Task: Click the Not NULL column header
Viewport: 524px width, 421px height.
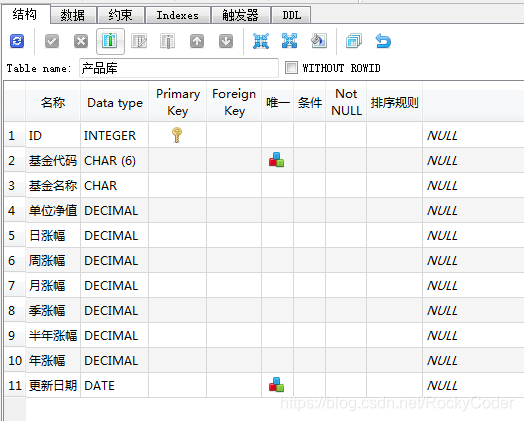Action: (346, 102)
